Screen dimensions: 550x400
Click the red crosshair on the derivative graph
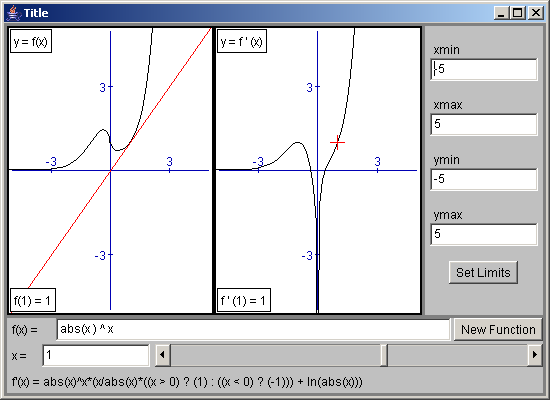click(x=337, y=142)
